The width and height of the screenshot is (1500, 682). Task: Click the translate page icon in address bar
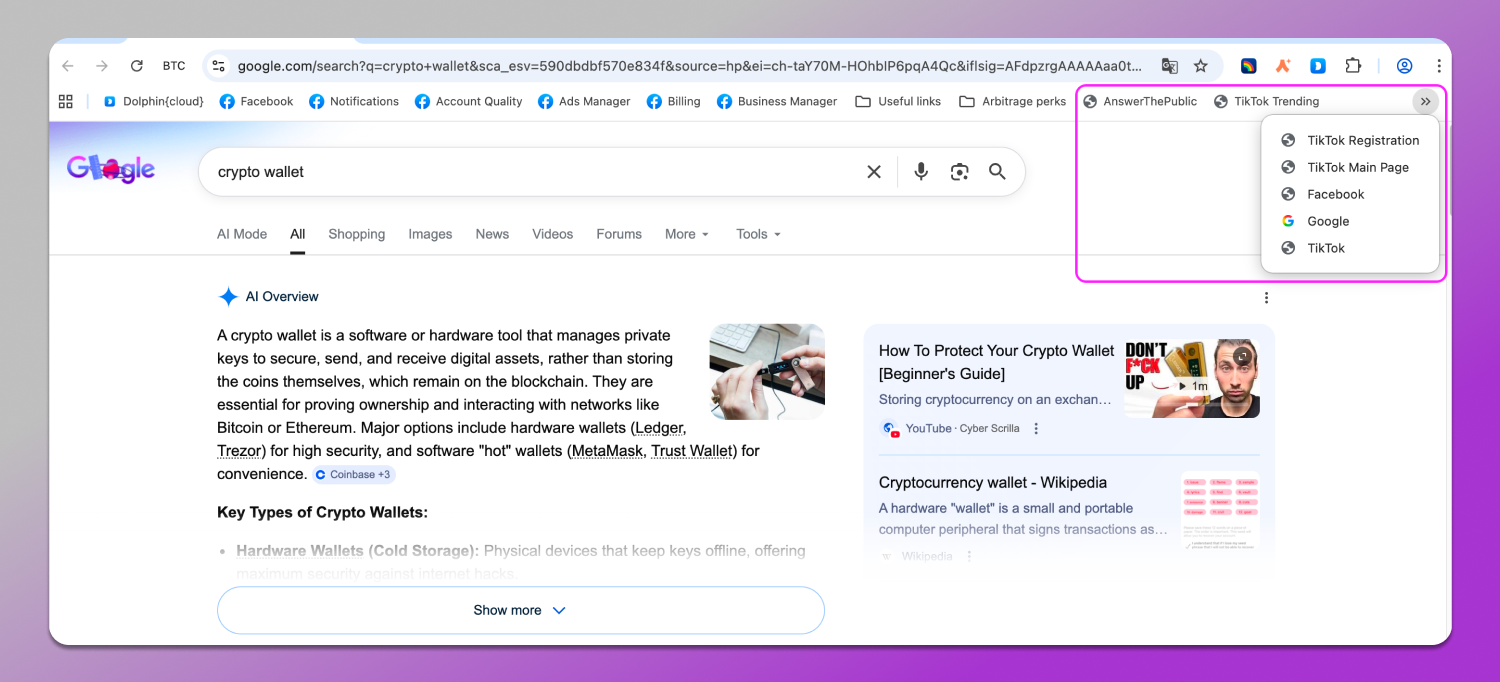[1169, 66]
